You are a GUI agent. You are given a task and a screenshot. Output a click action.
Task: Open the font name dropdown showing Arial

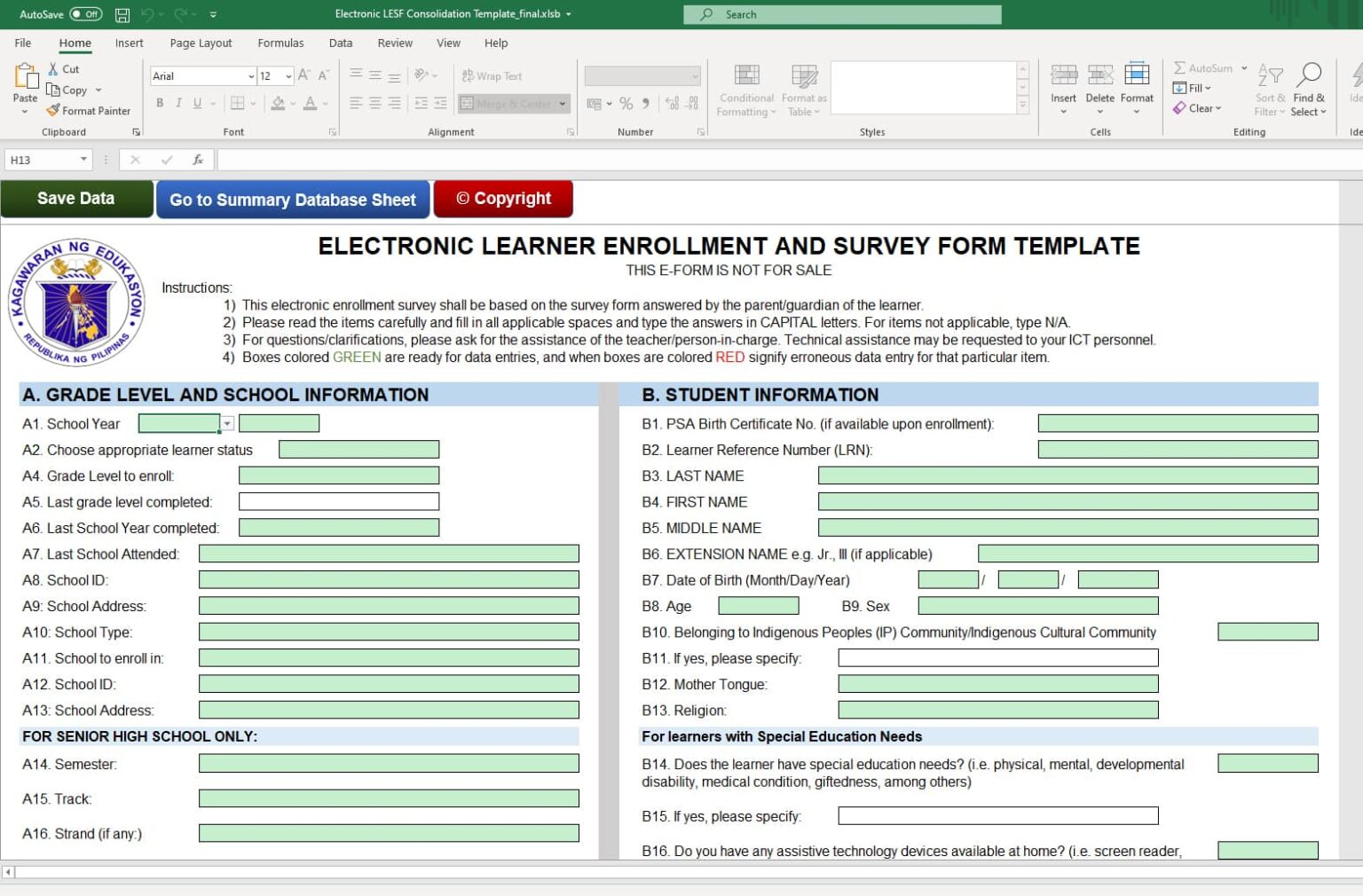[x=251, y=75]
